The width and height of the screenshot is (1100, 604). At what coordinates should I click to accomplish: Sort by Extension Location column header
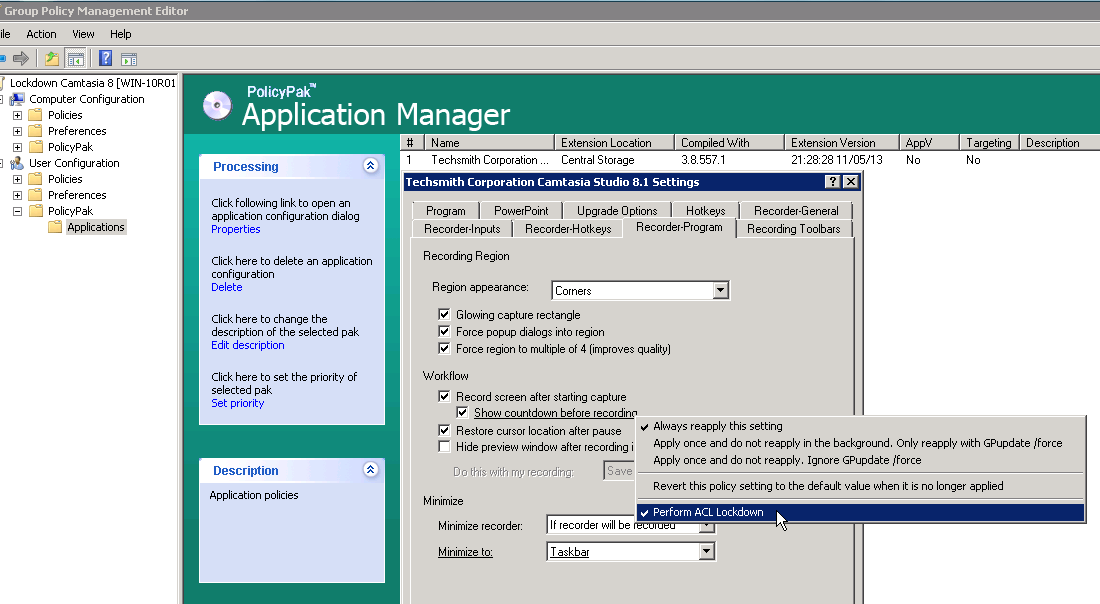click(x=614, y=142)
